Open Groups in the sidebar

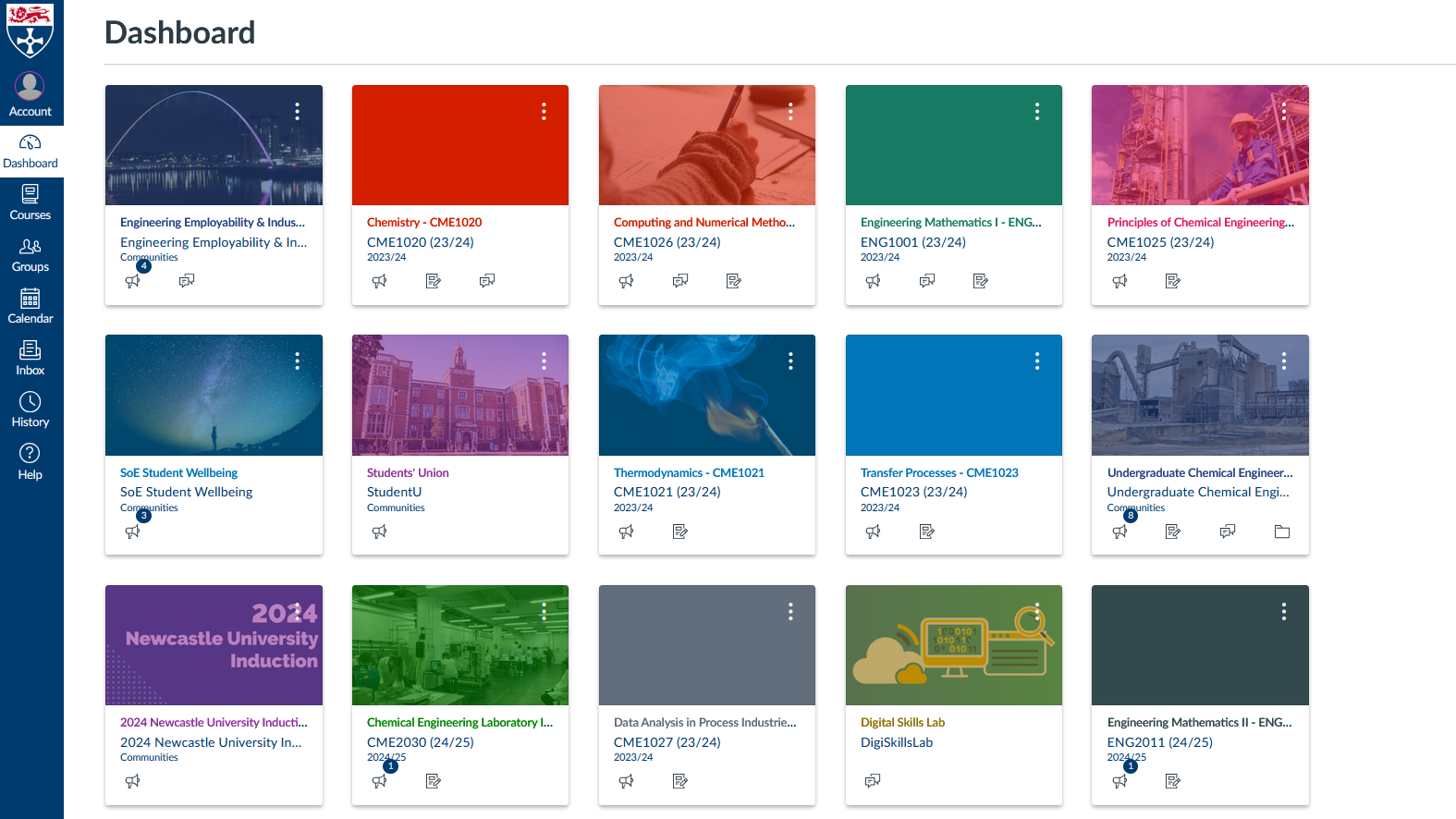point(31,255)
